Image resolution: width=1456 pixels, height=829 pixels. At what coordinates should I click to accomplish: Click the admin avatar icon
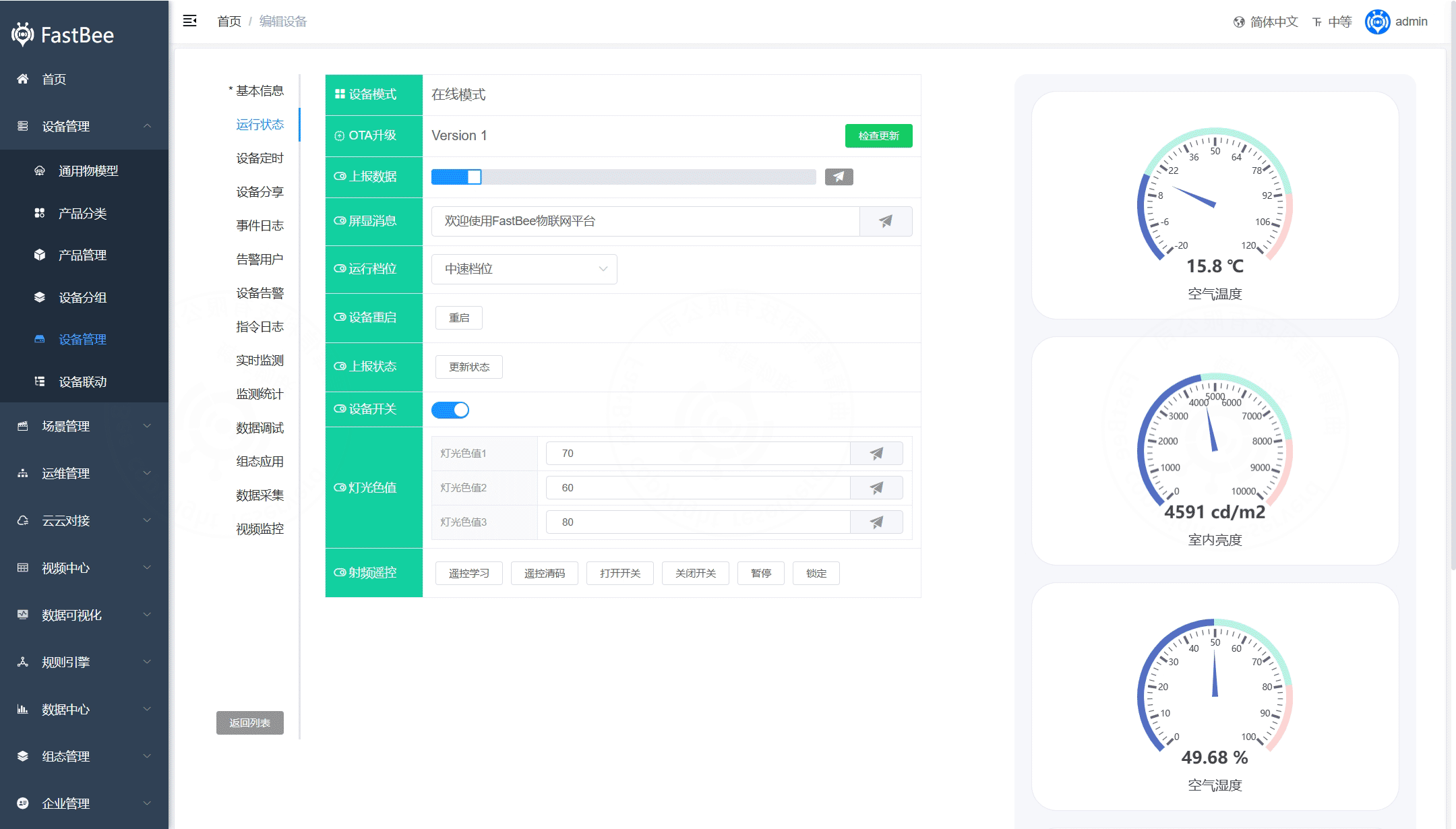tap(1377, 22)
